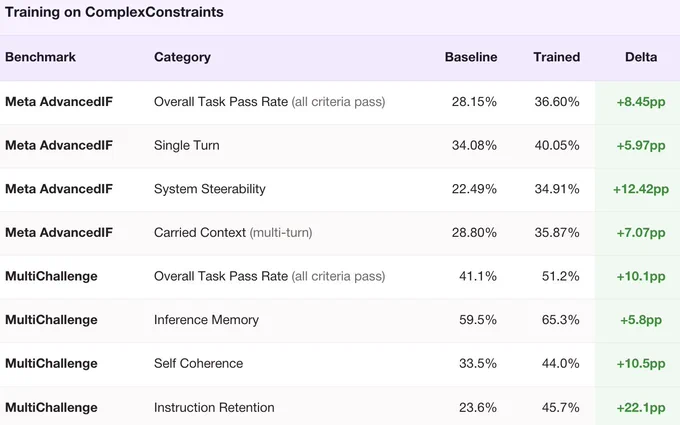Image resolution: width=680 pixels, height=425 pixels.
Task: Click the Delta column header
Action: 641,57
